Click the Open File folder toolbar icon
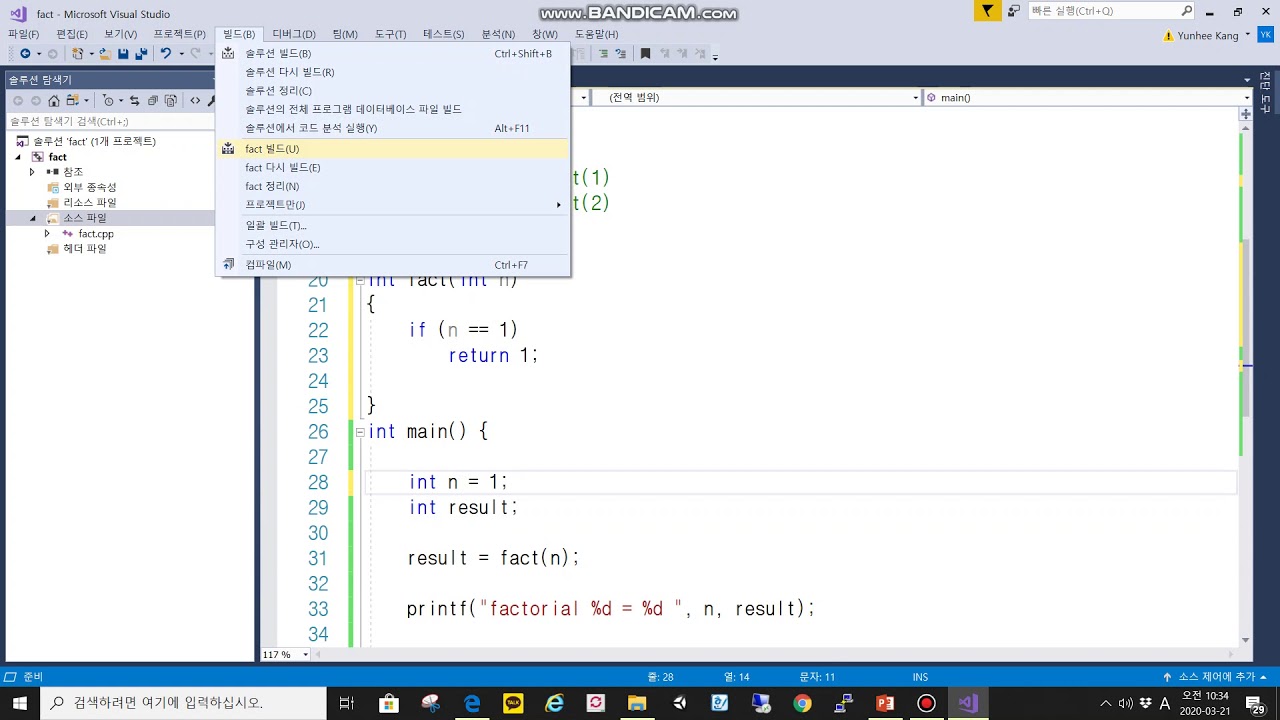Image resolution: width=1280 pixels, height=720 pixels. tap(104, 54)
